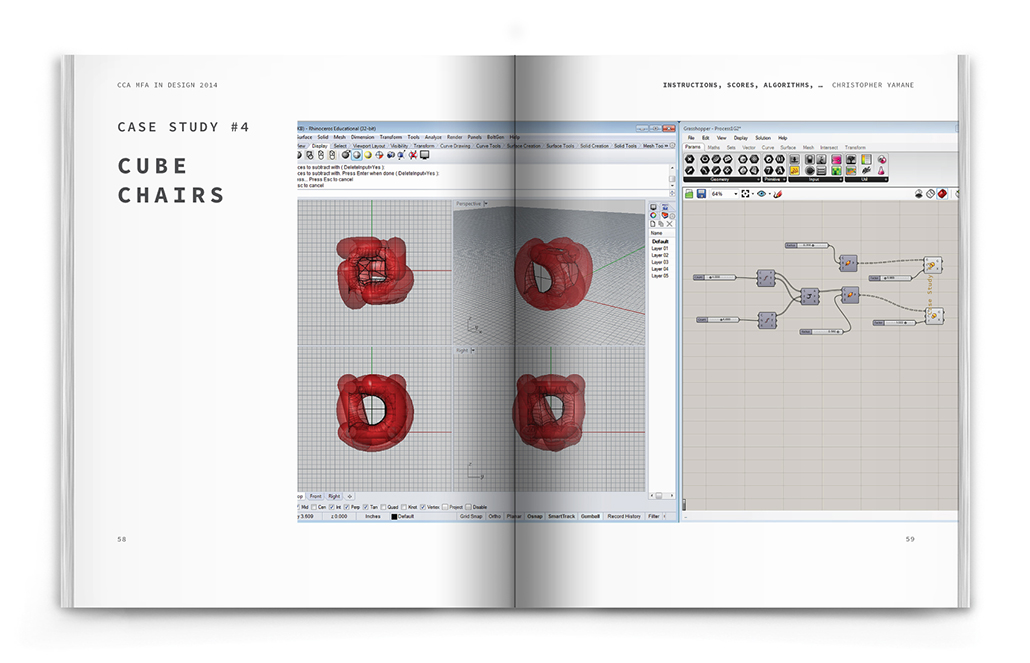Toggle the Tan osnap checkbox

(365, 507)
